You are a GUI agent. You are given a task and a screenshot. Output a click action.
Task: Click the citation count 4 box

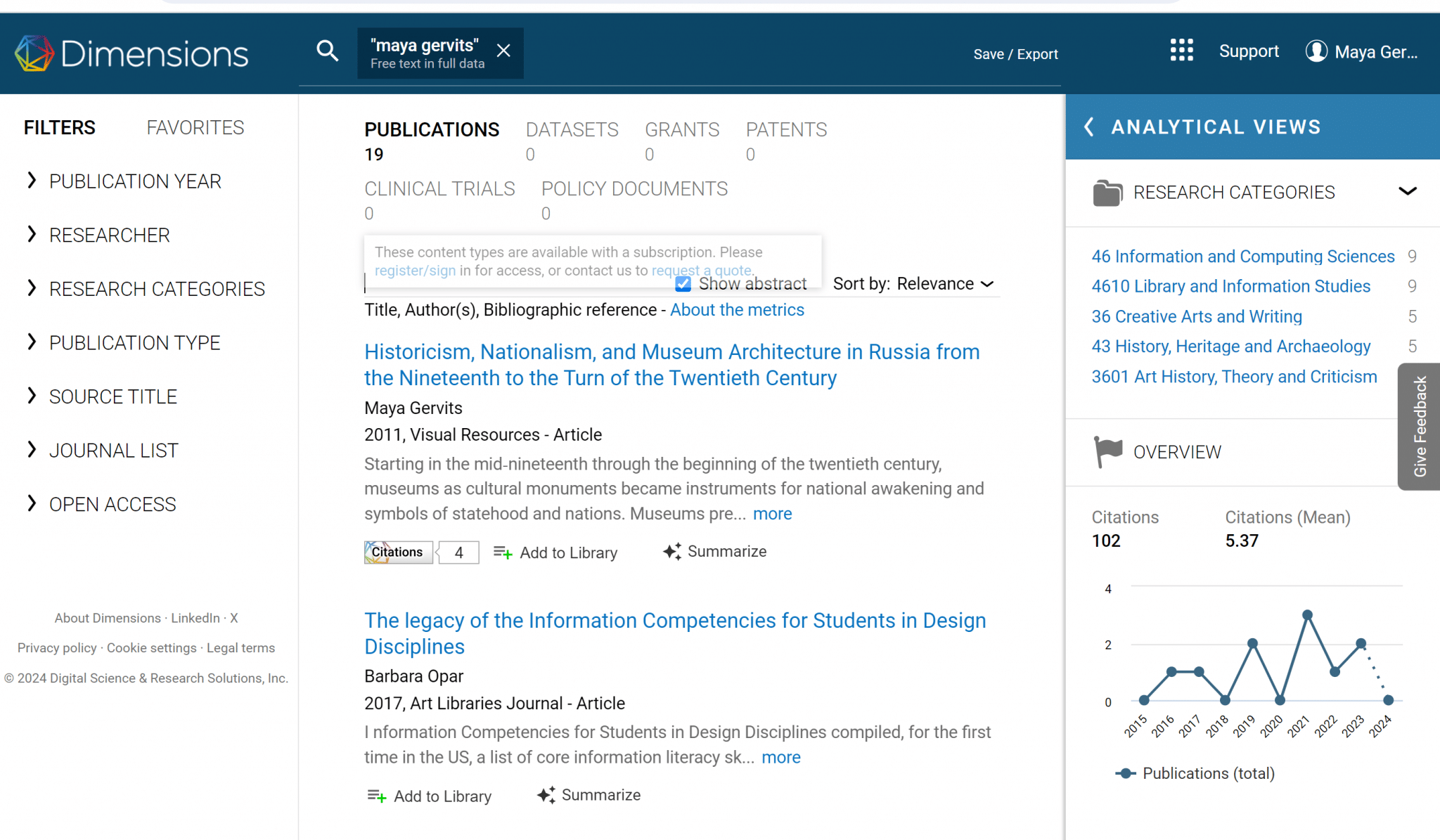(x=458, y=553)
